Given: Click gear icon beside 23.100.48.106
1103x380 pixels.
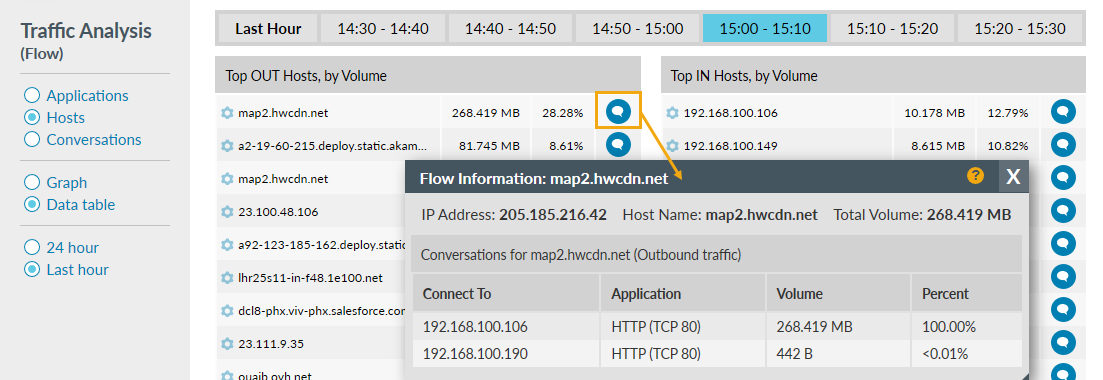Looking at the screenshot, I should tap(227, 212).
